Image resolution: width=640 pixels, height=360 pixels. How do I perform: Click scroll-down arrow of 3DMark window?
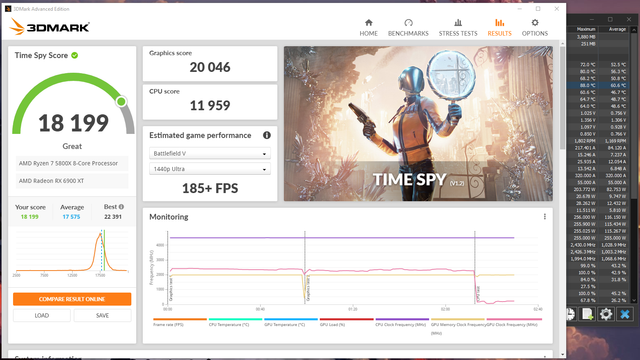pyautogui.click(x=562, y=355)
